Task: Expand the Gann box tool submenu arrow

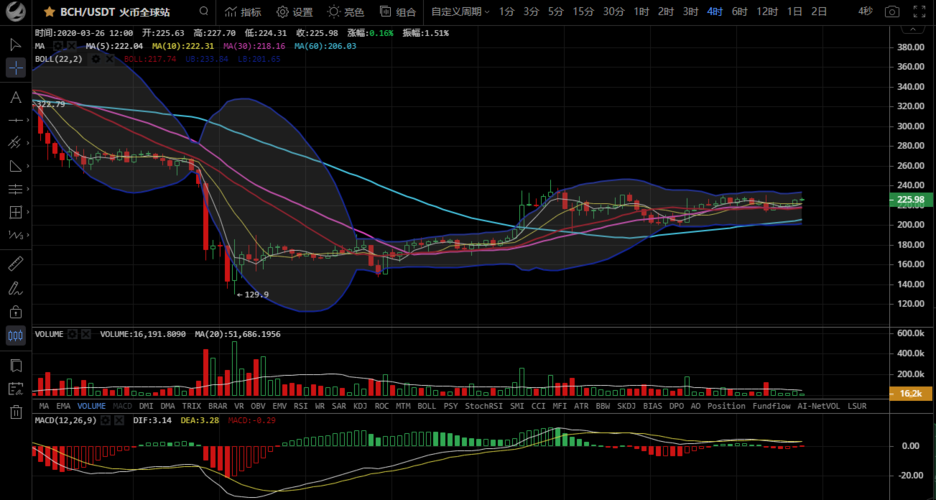Action: point(27,212)
